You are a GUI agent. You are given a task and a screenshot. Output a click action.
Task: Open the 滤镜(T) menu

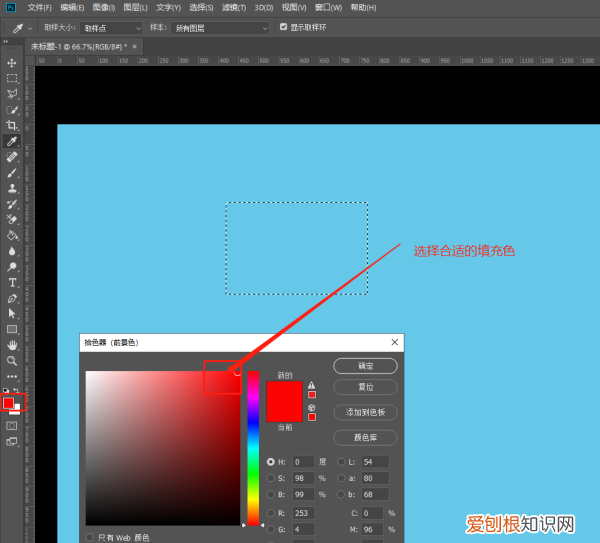[230, 7]
